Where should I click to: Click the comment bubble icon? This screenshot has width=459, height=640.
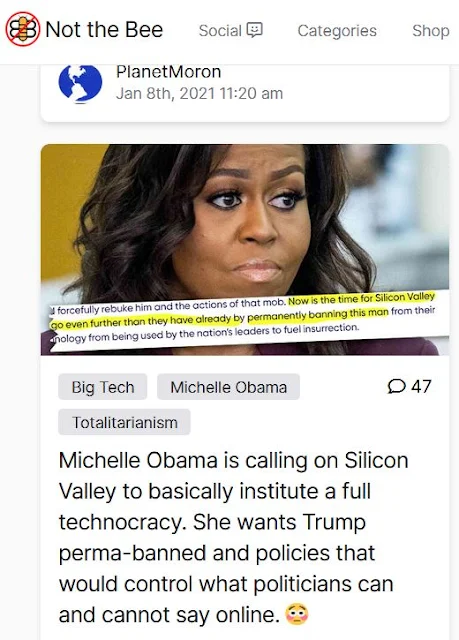click(396, 386)
